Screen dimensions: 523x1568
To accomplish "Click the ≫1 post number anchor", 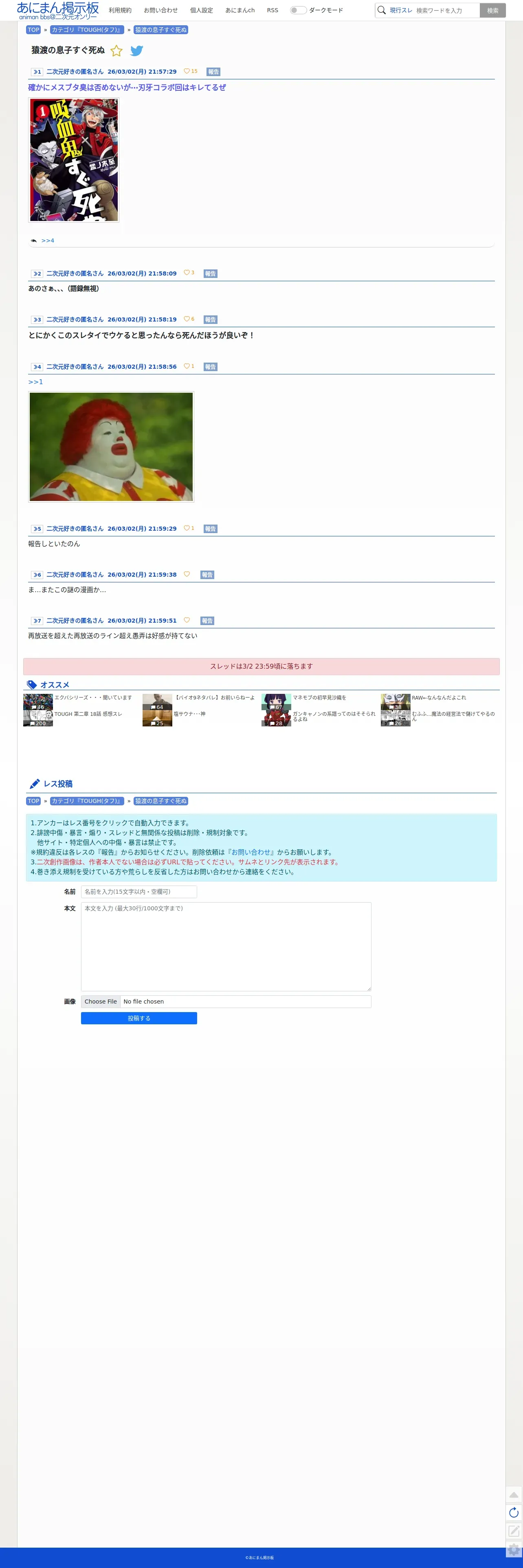I will [37, 72].
